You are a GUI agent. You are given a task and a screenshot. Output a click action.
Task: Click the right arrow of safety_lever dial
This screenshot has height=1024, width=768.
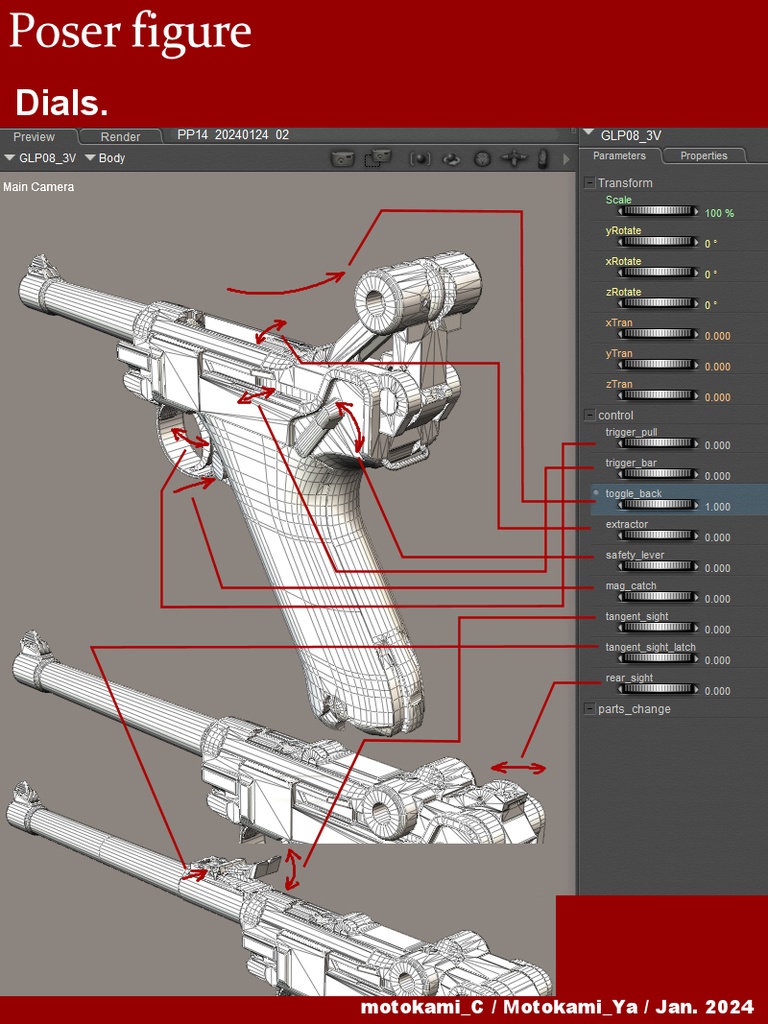[x=696, y=566]
